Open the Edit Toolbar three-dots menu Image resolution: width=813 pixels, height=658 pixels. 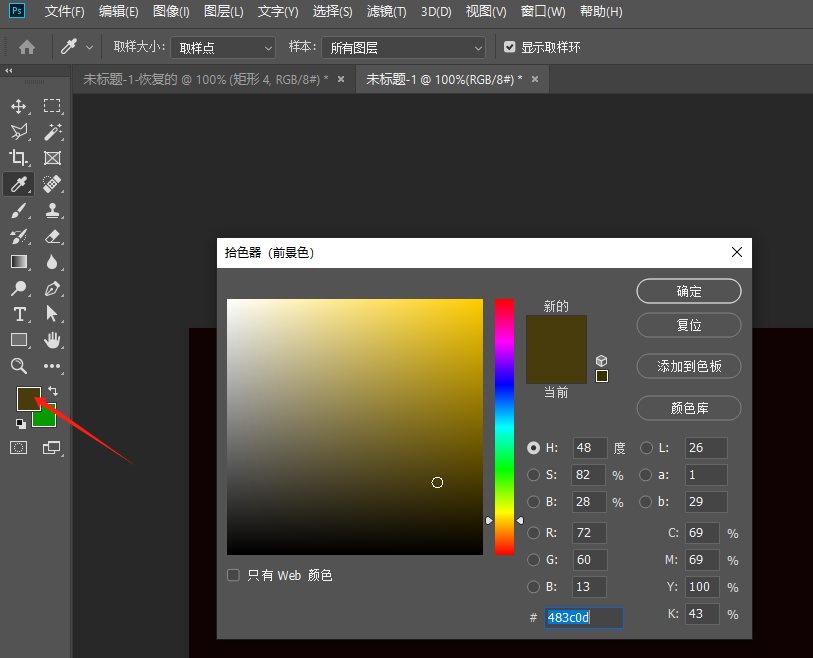(52, 366)
